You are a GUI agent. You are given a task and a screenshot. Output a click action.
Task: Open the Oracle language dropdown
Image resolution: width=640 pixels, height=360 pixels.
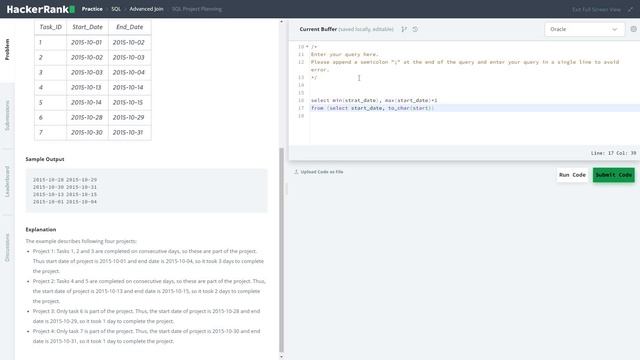(x=584, y=29)
